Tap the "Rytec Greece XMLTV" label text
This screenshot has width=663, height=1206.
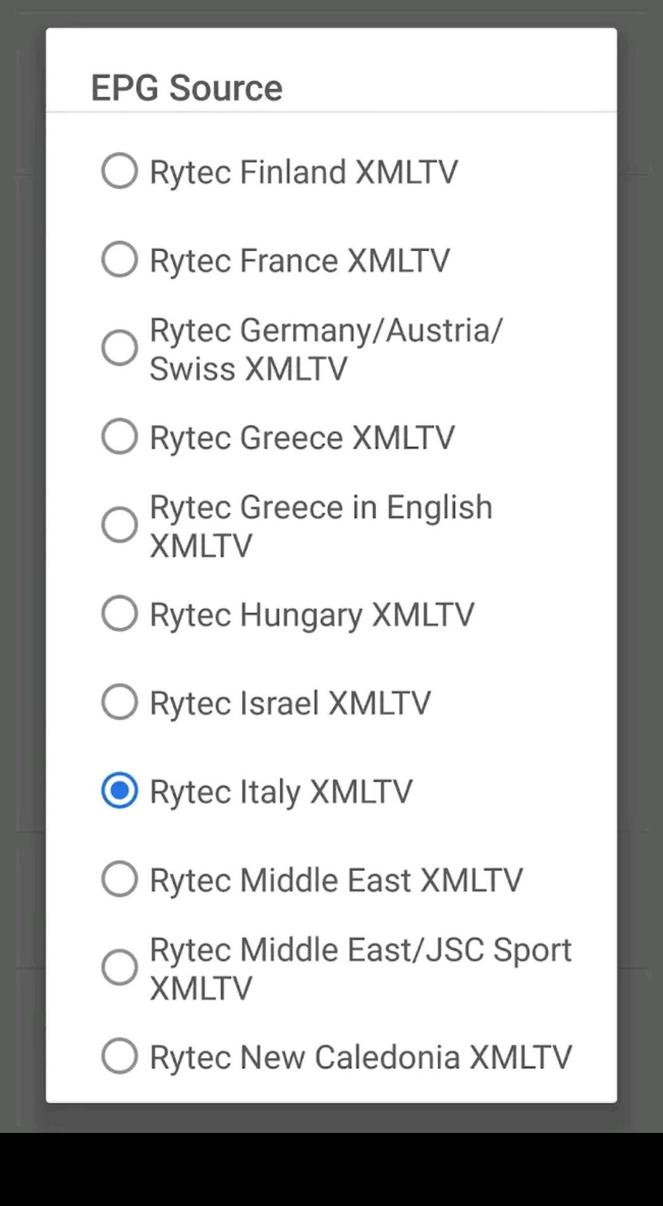coord(301,438)
